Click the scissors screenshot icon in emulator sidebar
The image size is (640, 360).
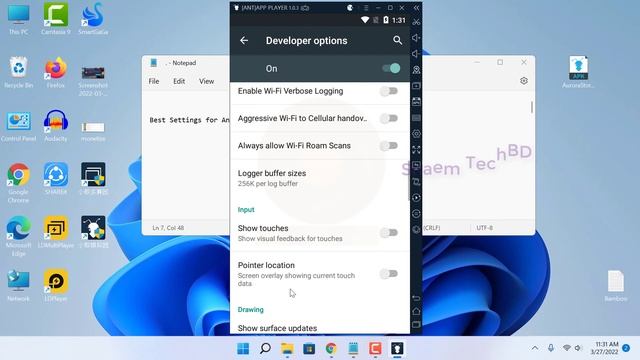[x=416, y=22]
